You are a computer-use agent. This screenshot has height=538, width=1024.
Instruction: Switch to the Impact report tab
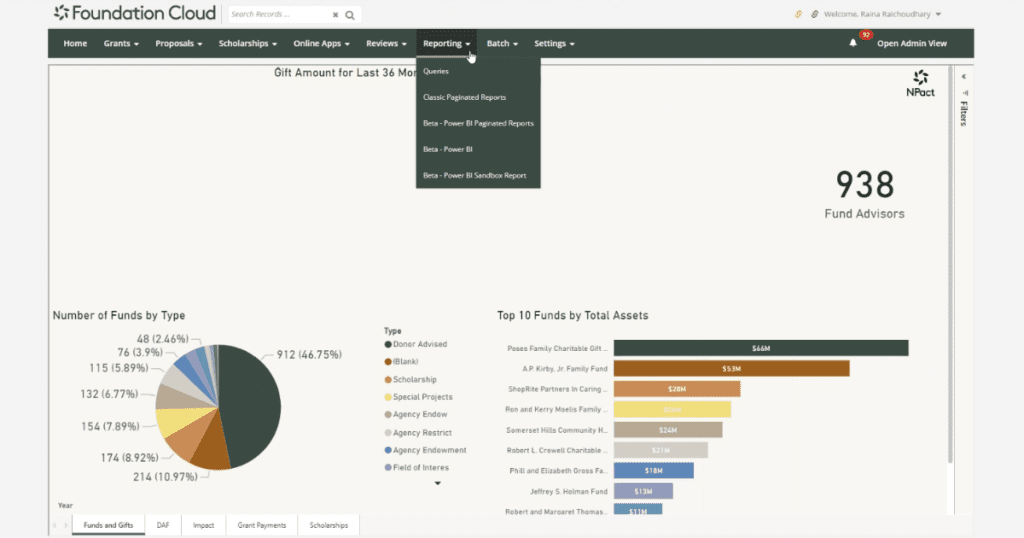point(203,525)
